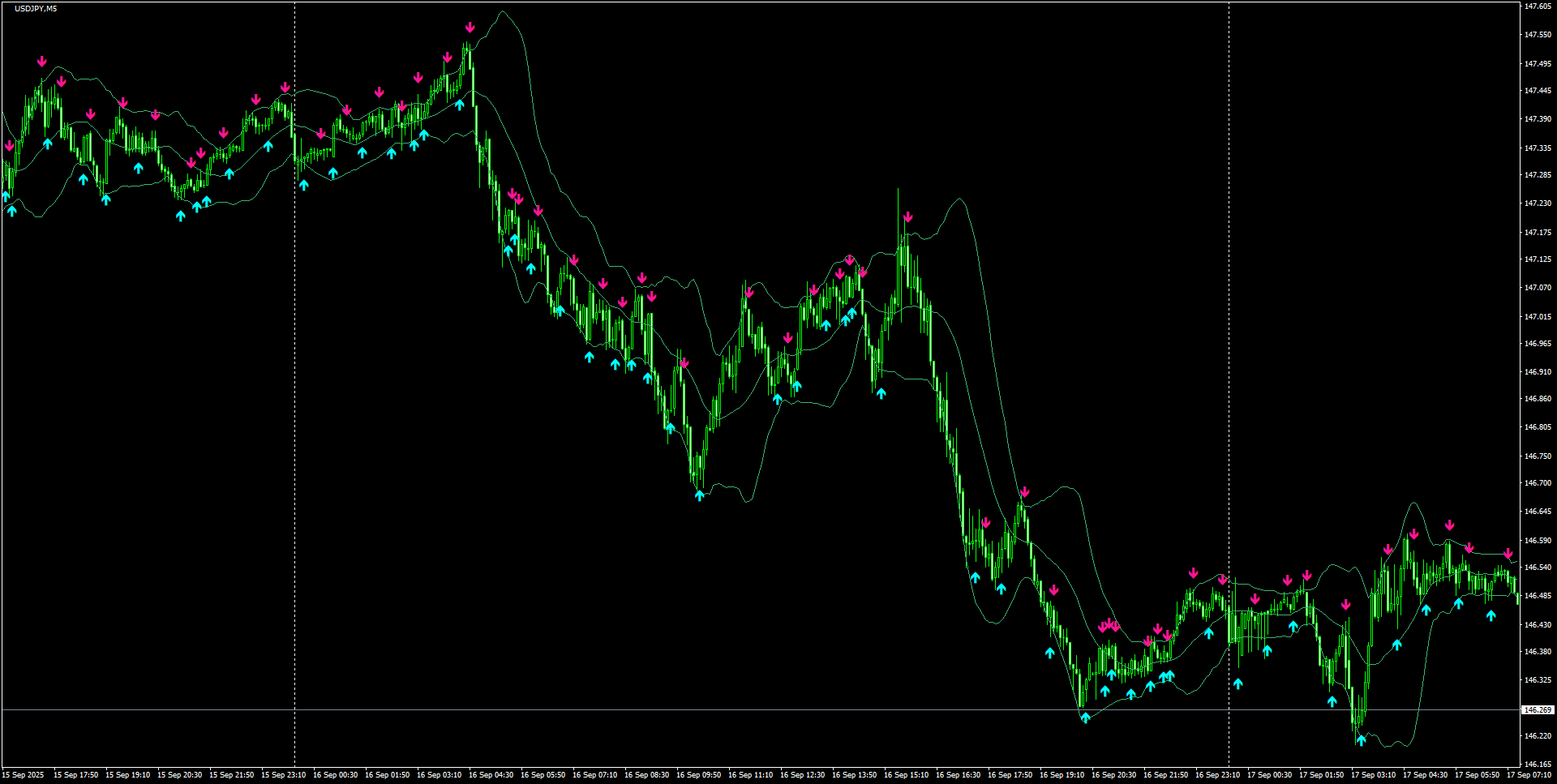Image resolution: width=1557 pixels, height=784 pixels.
Task: Select the 146.540 price level label
Action: [1538, 568]
